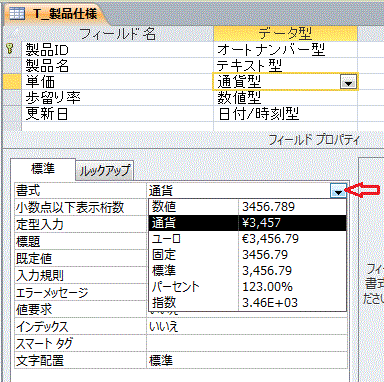The image size is (384, 382).
Task: Select the 指数 format option
Action: 247,303
